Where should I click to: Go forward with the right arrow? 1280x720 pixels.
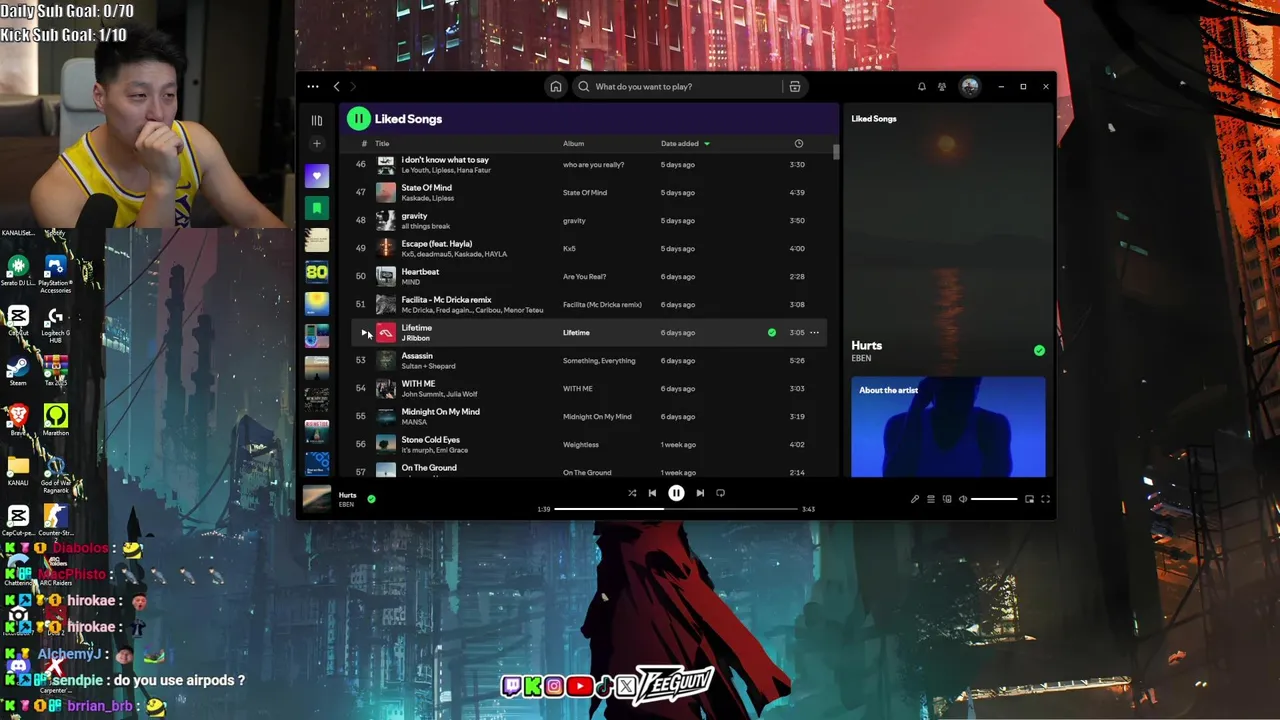coord(352,87)
